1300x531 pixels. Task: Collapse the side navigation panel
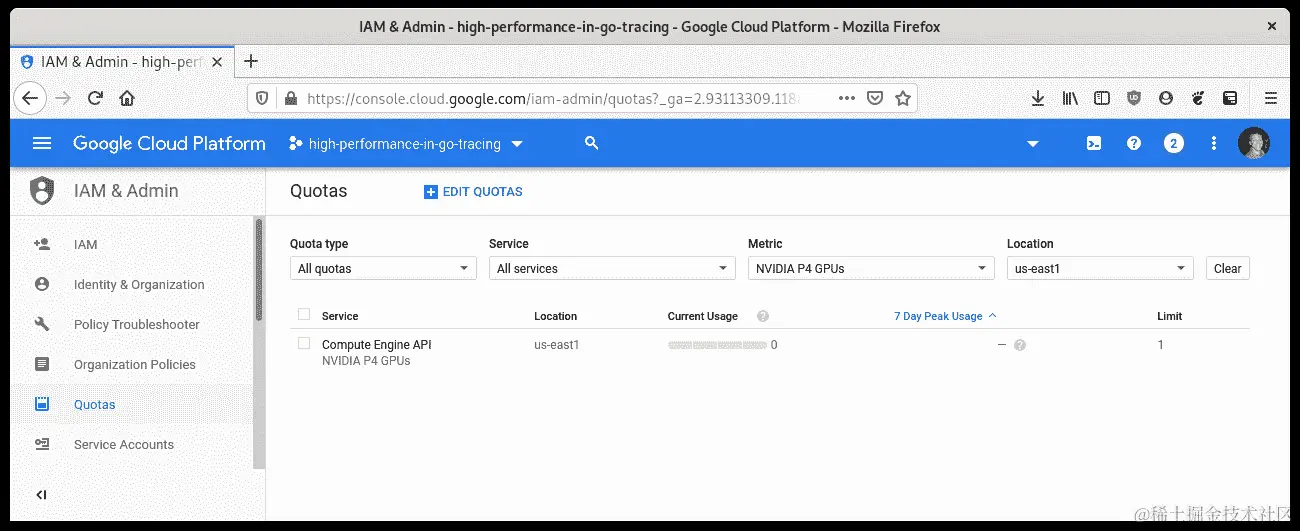click(41, 495)
